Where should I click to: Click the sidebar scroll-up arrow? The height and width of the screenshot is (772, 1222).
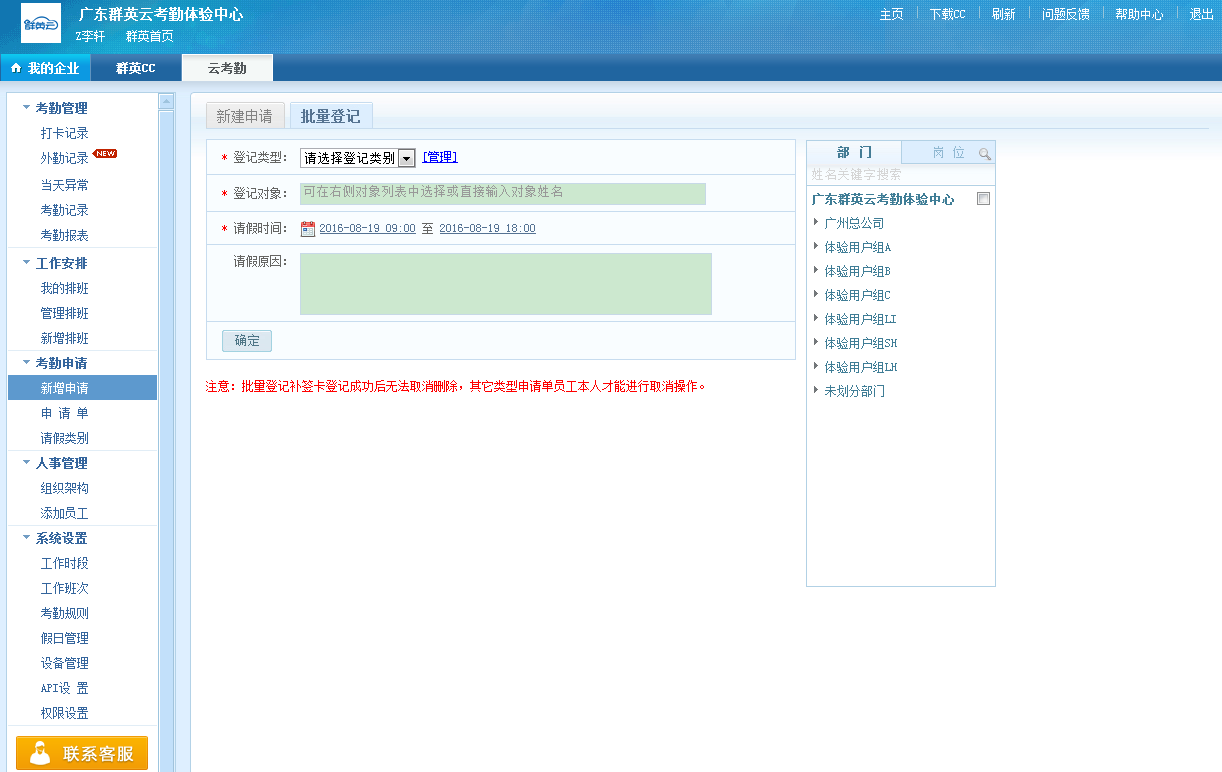166,101
